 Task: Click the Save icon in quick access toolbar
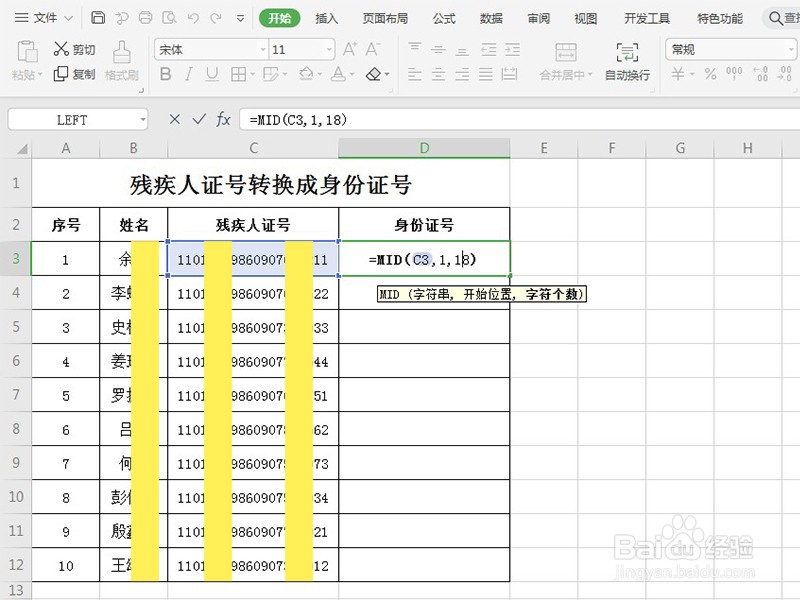click(x=97, y=17)
